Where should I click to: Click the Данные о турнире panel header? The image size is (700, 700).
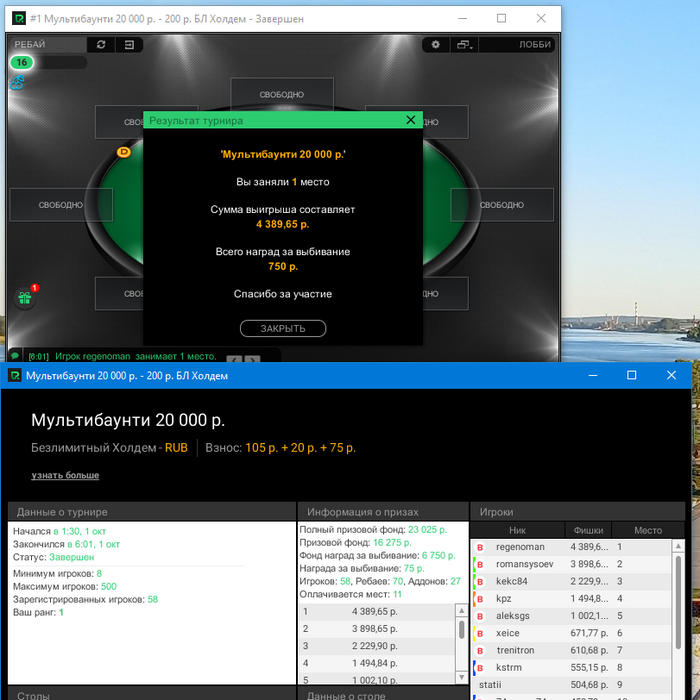pos(152,512)
